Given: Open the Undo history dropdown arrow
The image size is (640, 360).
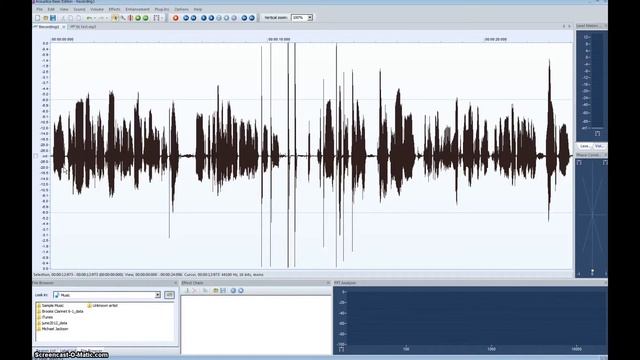Looking at the screenshot, I should (95, 18).
